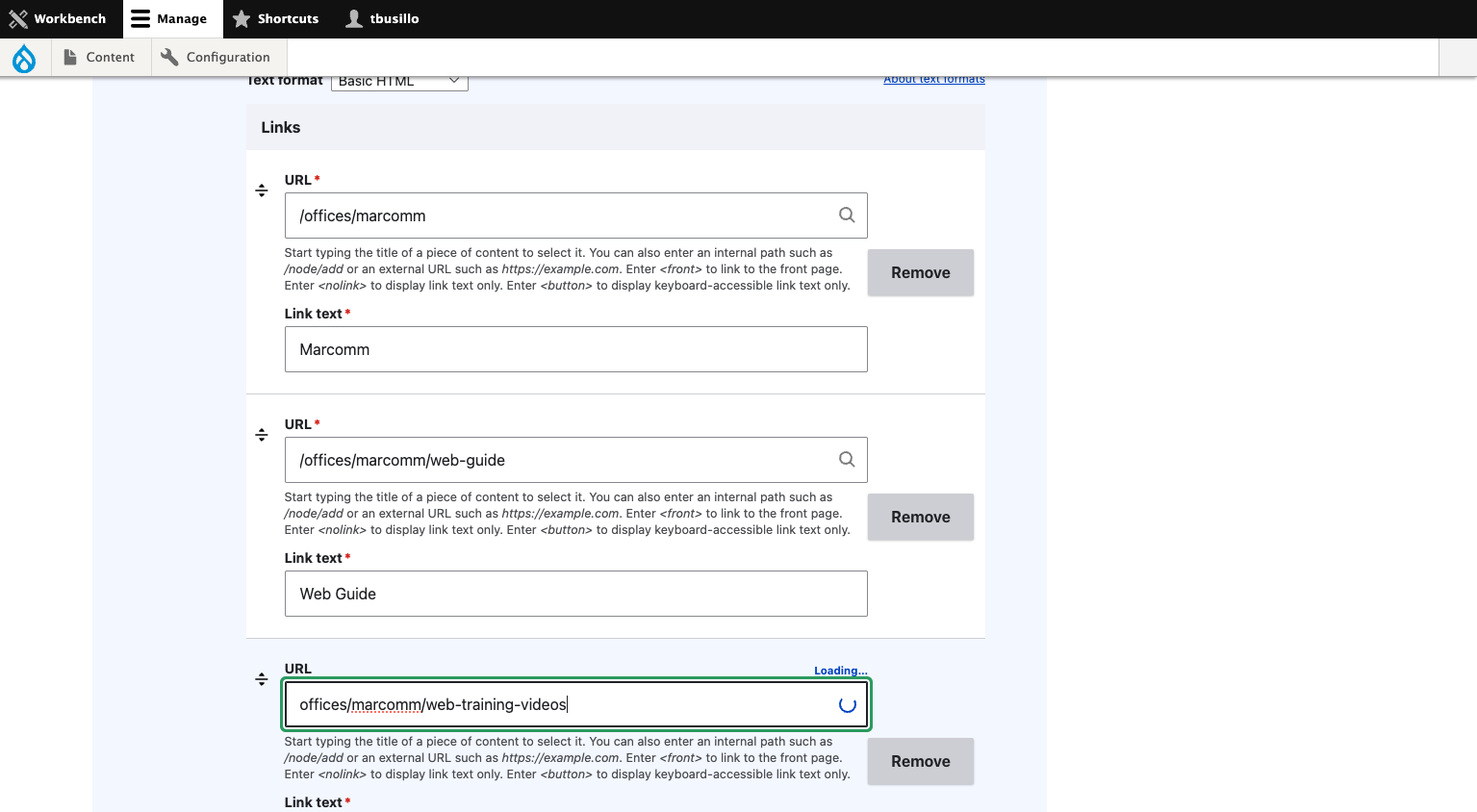Remove the Web Guide link
The height and width of the screenshot is (812, 1477).
[921, 517]
